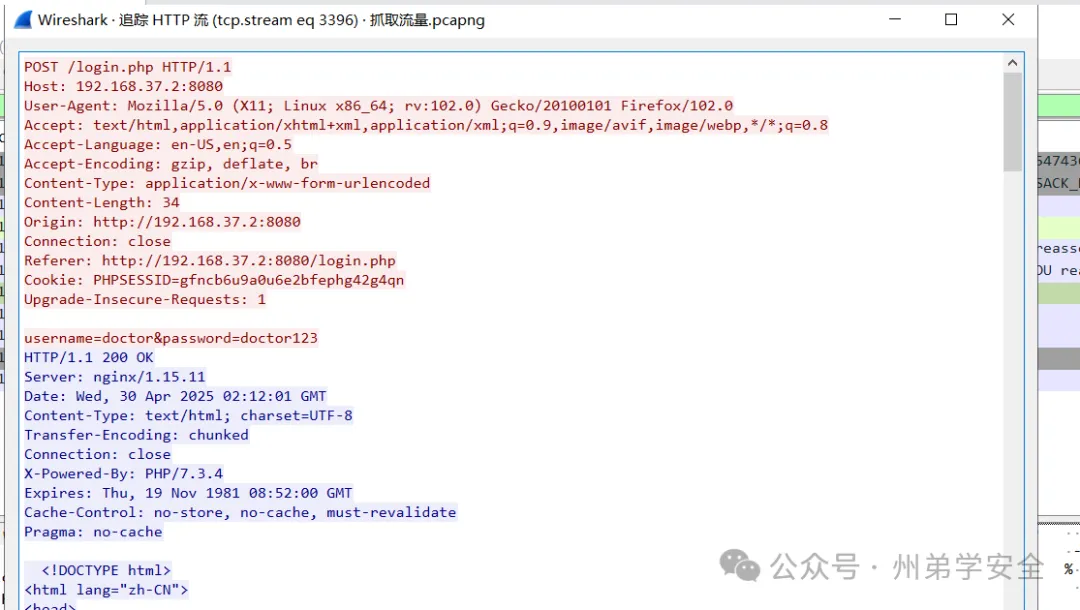This screenshot has height=610, width=1080.
Task: Maximize the Follow HTTP Stream window
Action: pos(951,19)
